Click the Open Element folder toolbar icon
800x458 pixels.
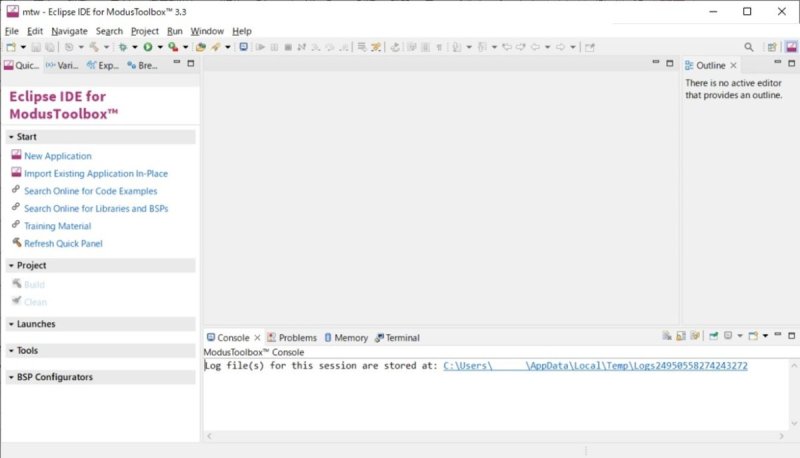[201, 47]
